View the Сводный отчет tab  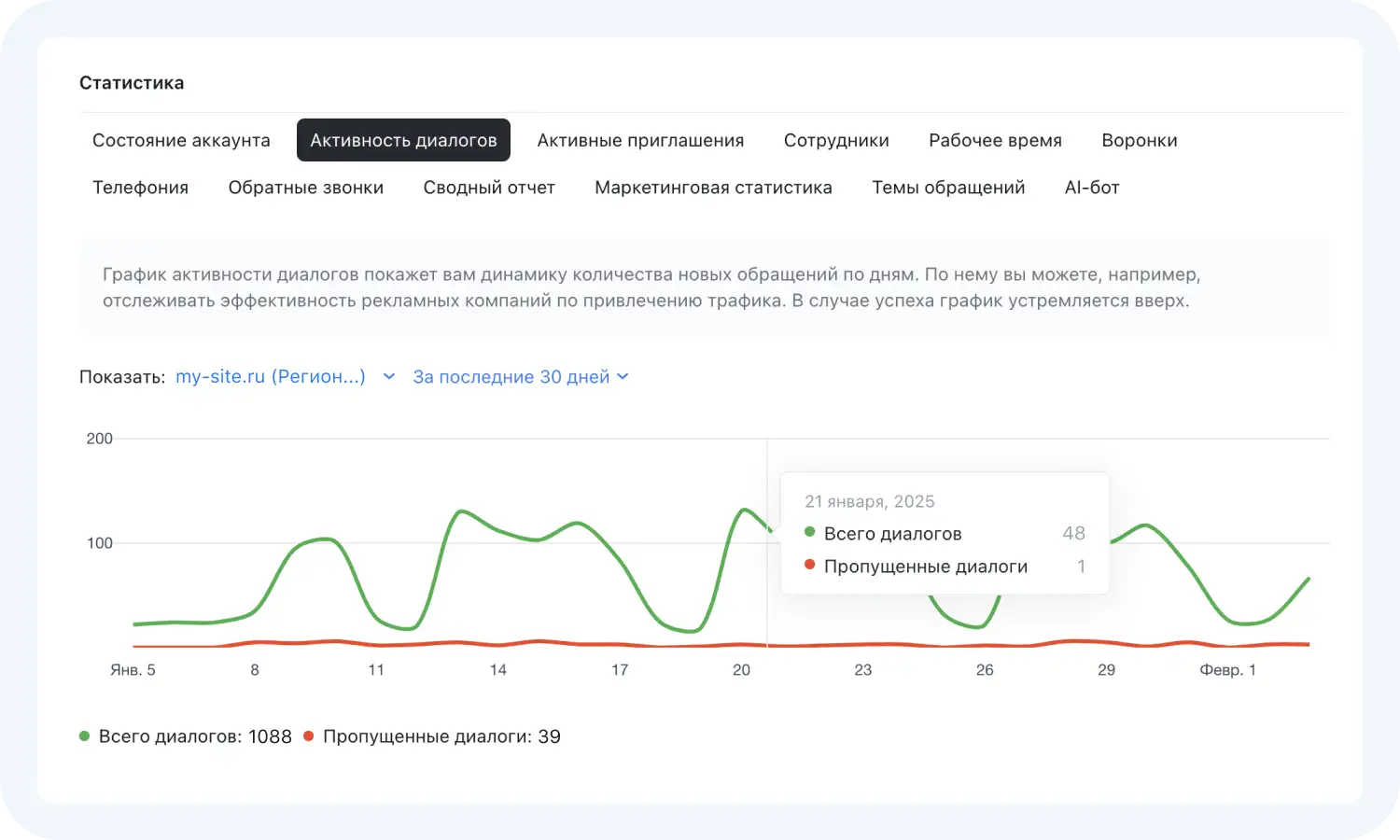489,188
